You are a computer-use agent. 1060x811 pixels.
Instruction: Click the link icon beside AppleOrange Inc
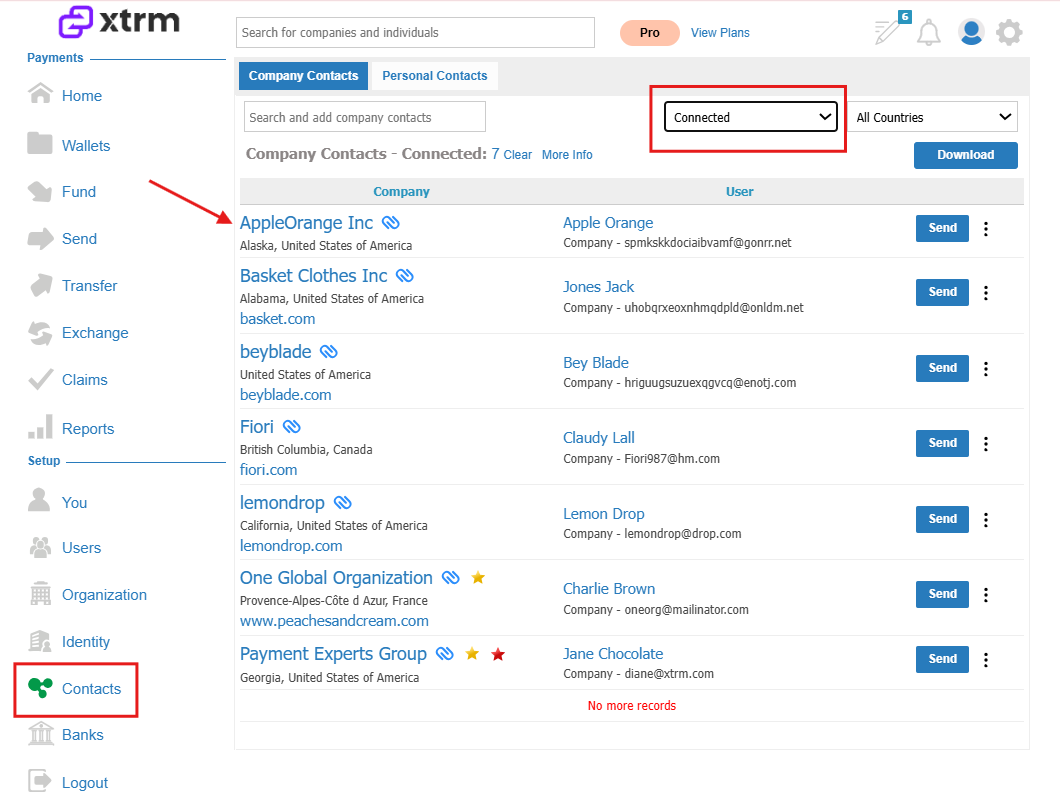click(x=391, y=222)
